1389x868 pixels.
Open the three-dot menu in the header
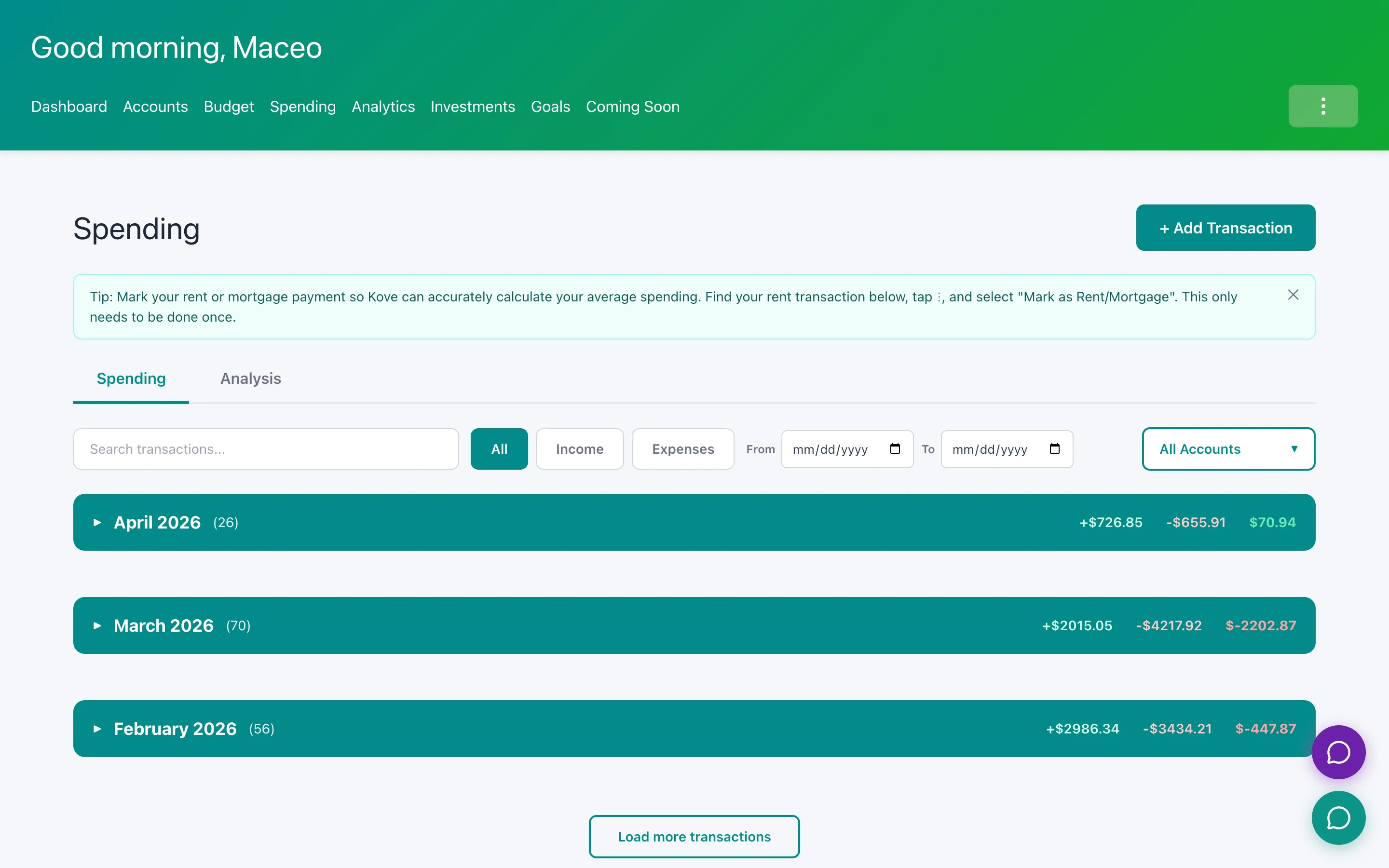pyautogui.click(x=1322, y=106)
